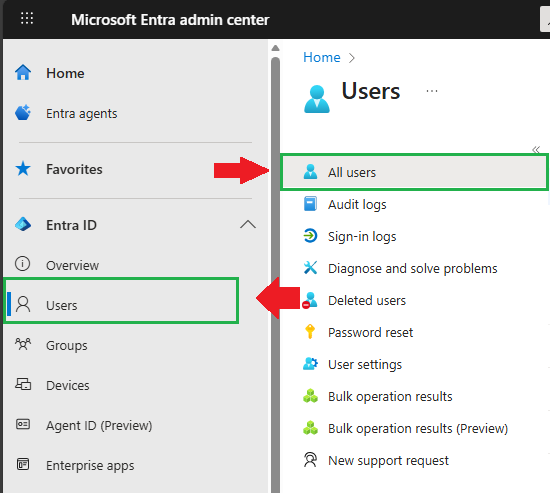This screenshot has width=550, height=493.
Task: Click the Diagnose wrench icon
Action: (x=310, y=268)
